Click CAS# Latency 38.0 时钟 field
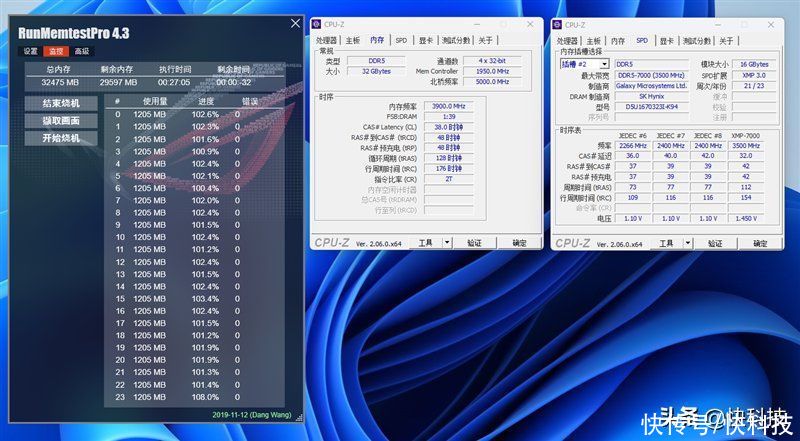Screen dimensions: 800x441 point(448,127)
